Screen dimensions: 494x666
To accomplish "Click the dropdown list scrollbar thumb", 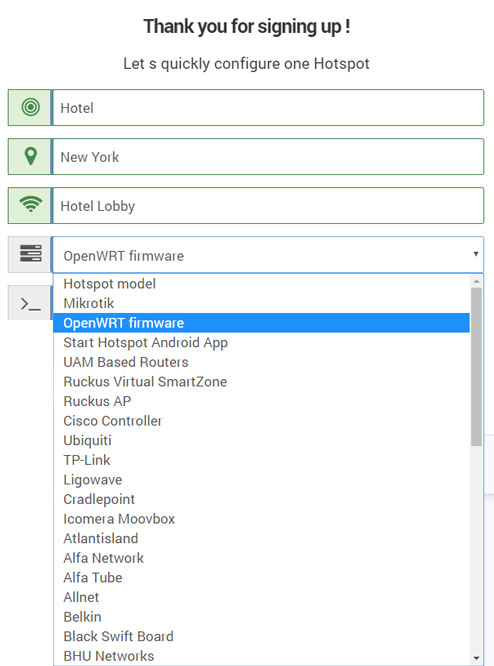I will coord(476,367).
